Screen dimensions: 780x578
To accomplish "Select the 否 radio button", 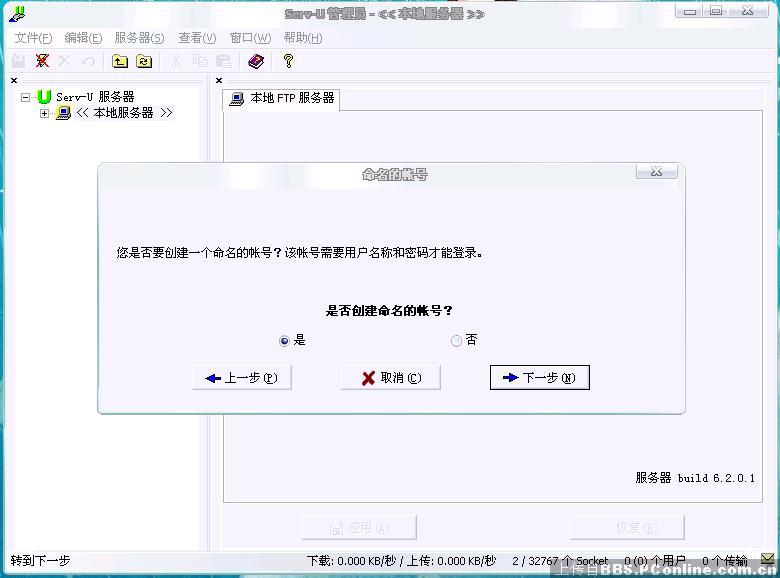I will [457, 341].
